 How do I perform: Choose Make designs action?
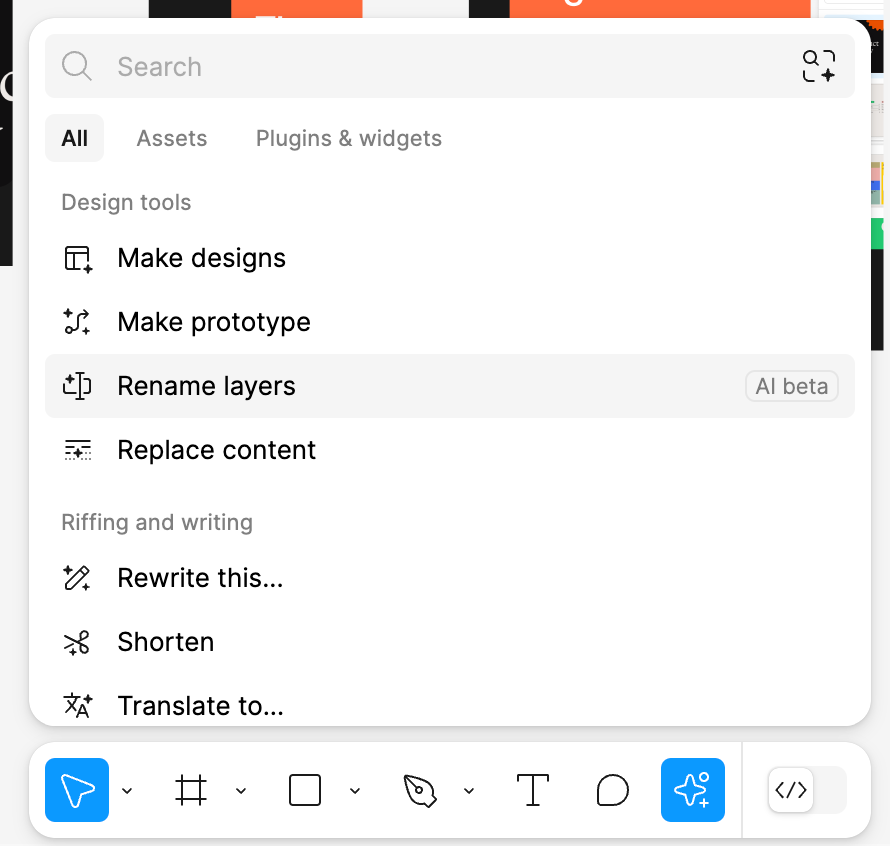(450, 258)
